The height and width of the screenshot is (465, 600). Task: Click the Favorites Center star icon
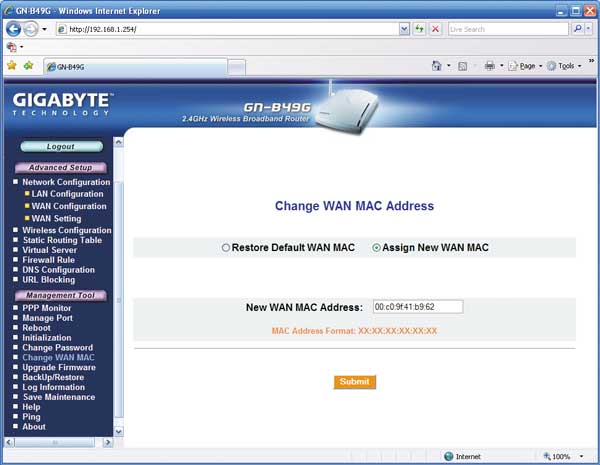click(x=12, y=66)
